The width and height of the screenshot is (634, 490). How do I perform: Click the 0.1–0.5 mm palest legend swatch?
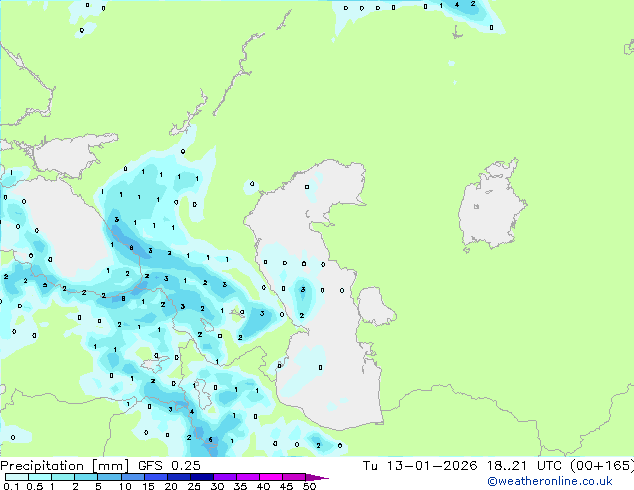point(17,477)
